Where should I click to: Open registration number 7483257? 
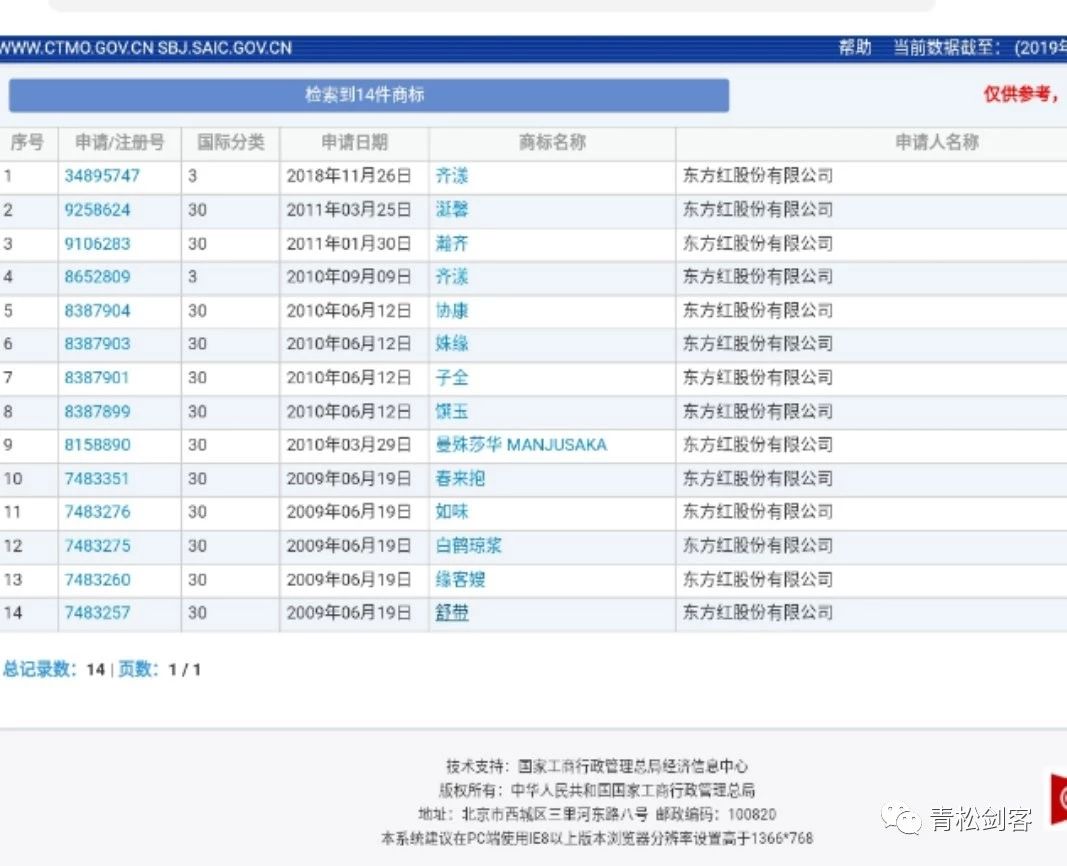point(97,613)
